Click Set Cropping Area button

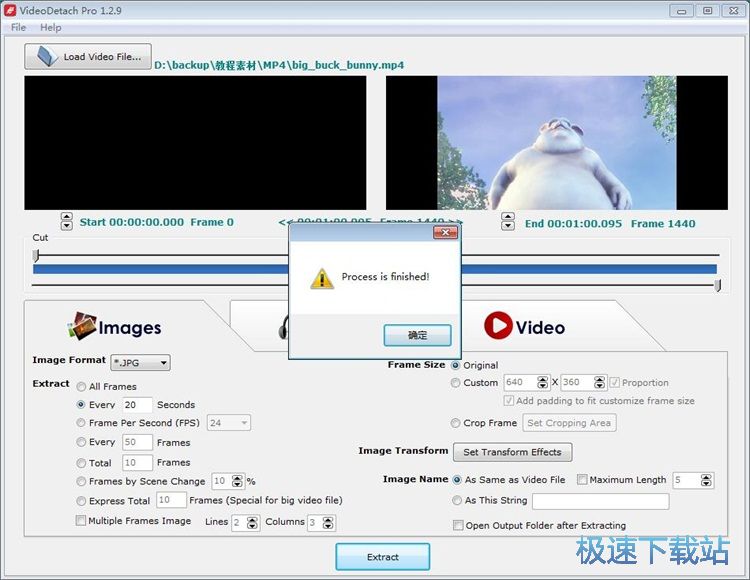(x=569, y=423)
